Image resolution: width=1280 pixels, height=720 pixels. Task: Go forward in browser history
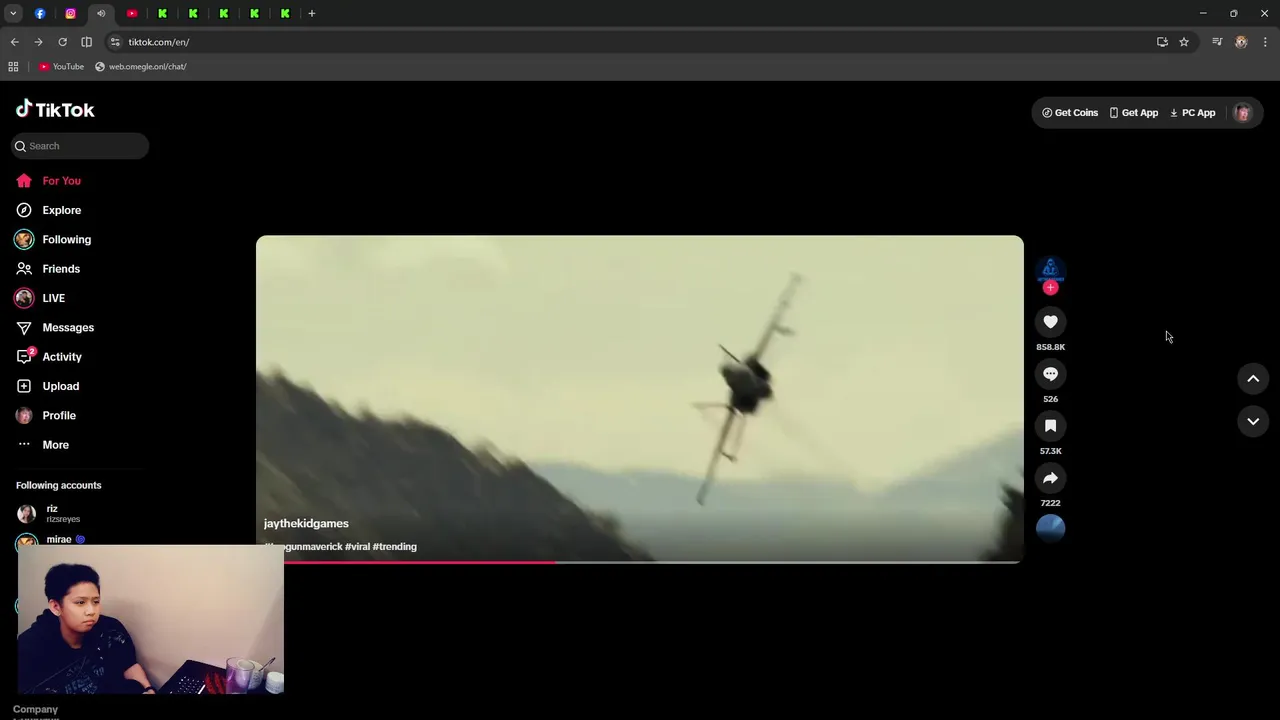(38, 42)
